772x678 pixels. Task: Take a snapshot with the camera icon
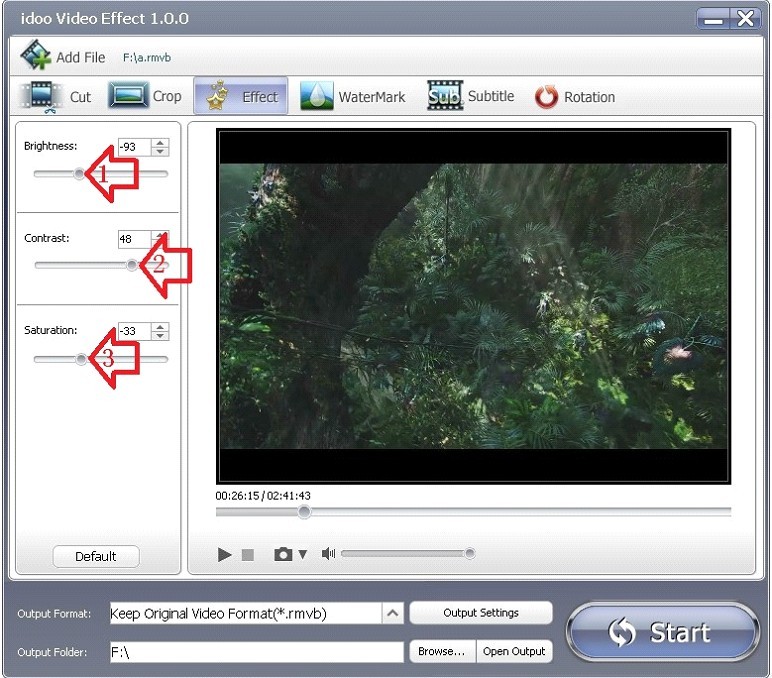(283, 554)
